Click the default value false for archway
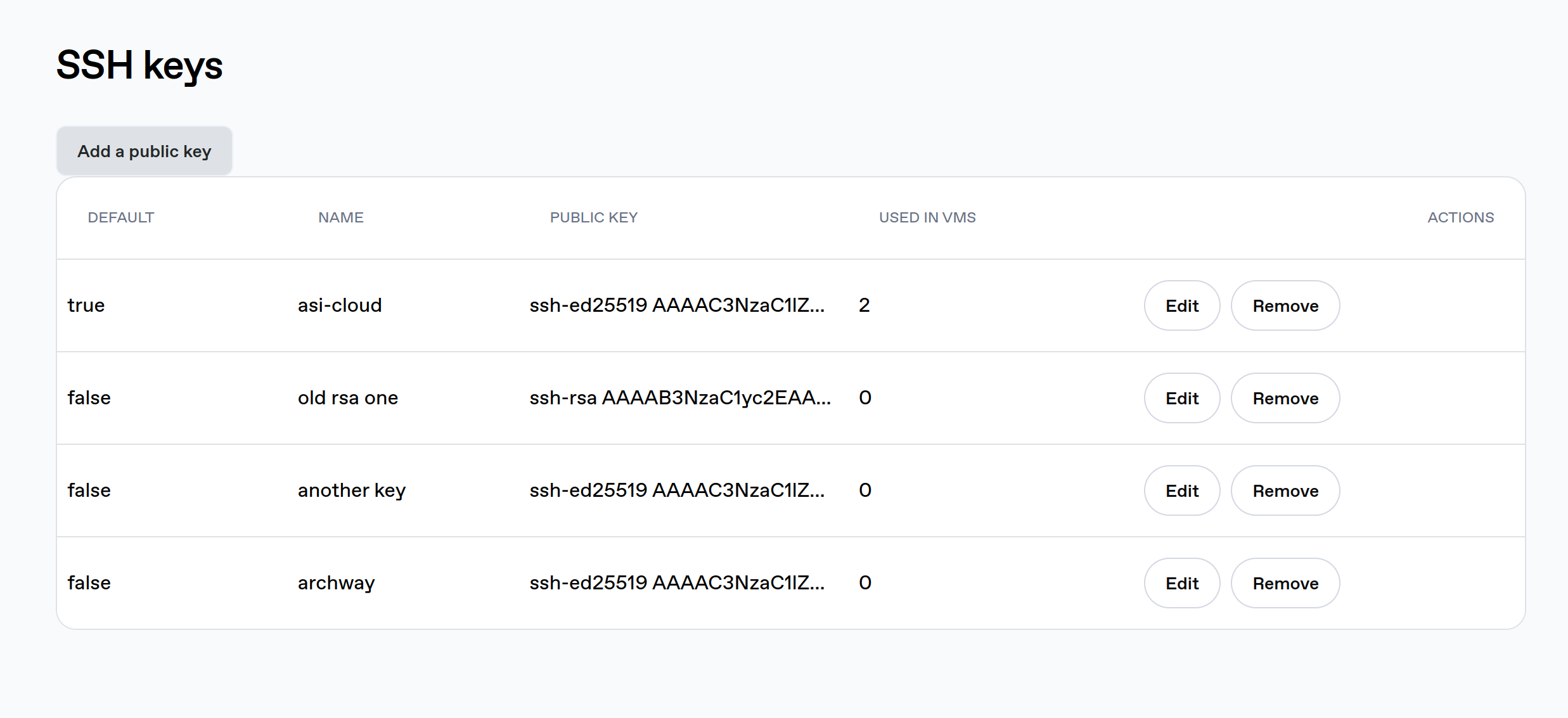 (89, 582)
